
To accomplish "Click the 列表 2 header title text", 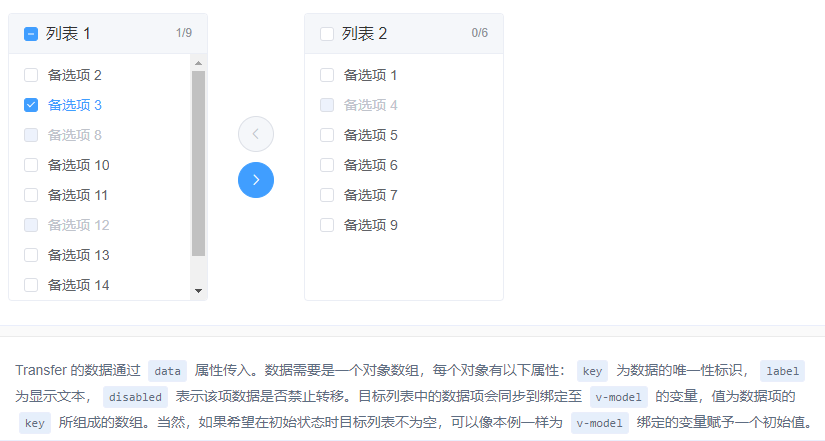I will tap(364, 34).
